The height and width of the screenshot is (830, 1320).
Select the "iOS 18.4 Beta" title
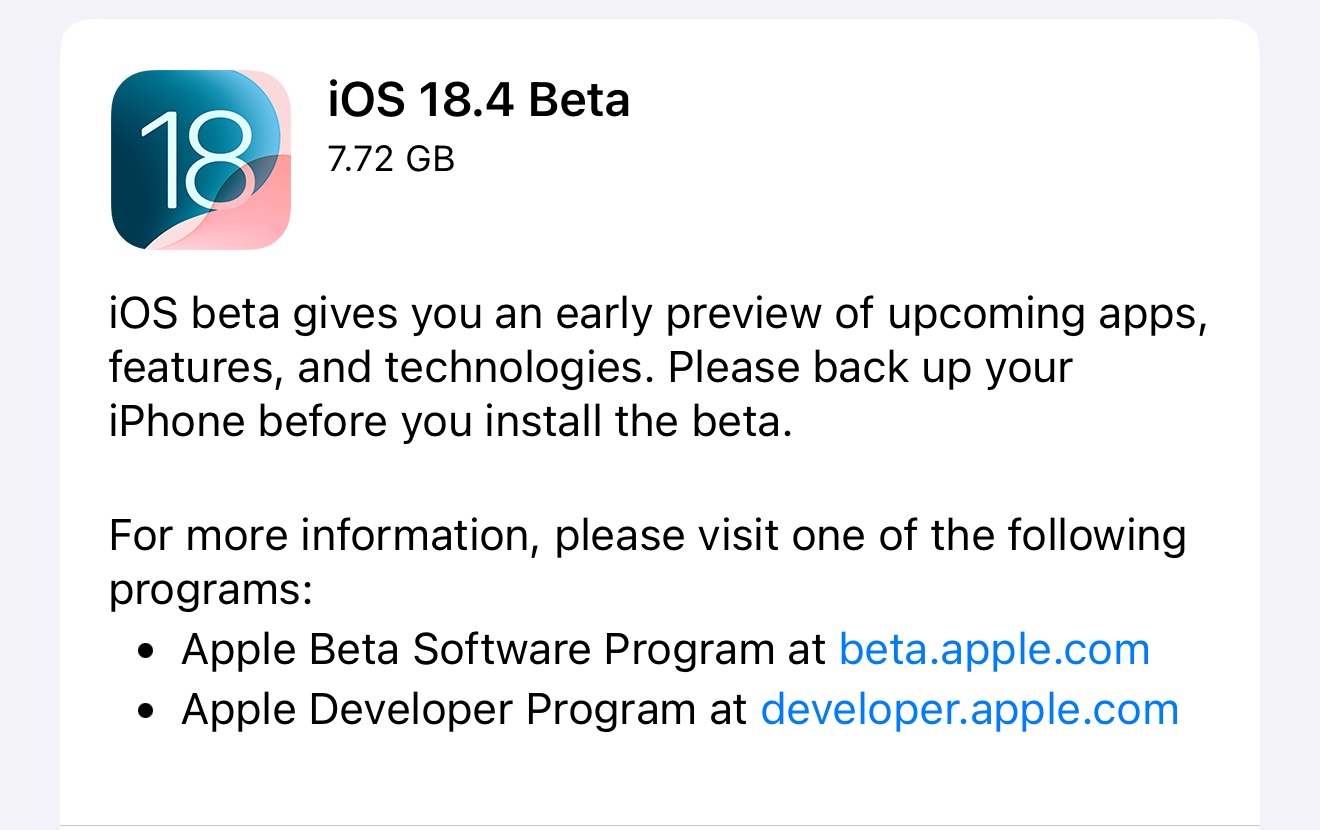479,100
